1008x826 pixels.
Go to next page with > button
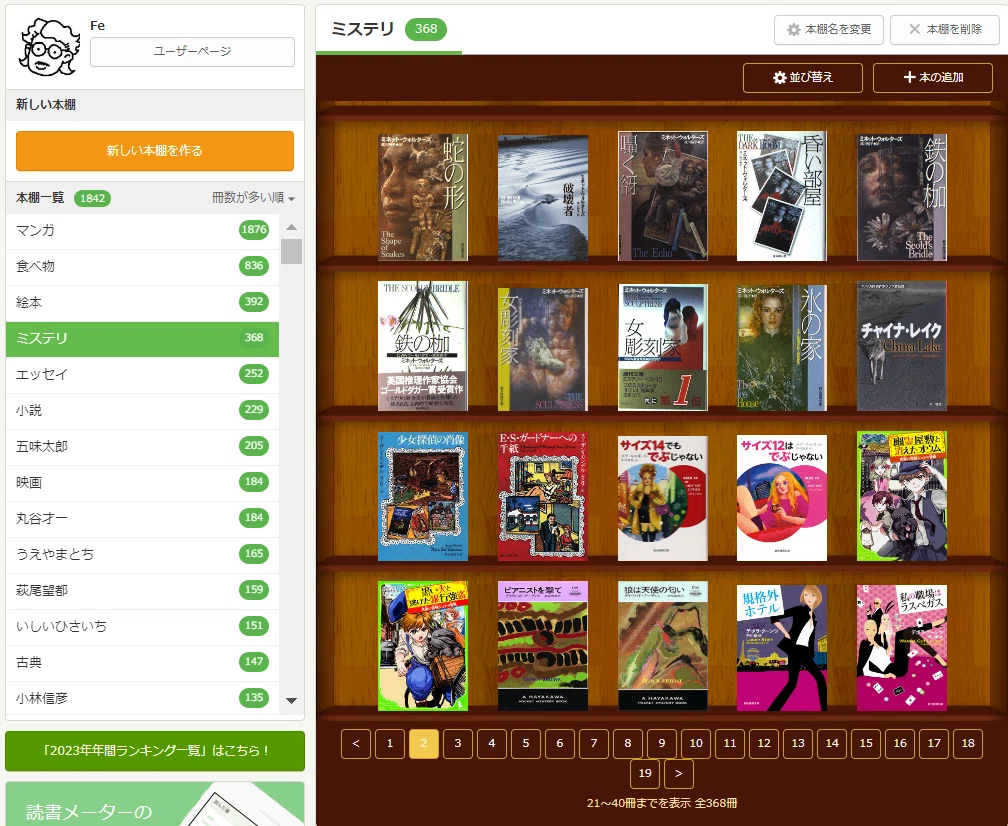679,774
